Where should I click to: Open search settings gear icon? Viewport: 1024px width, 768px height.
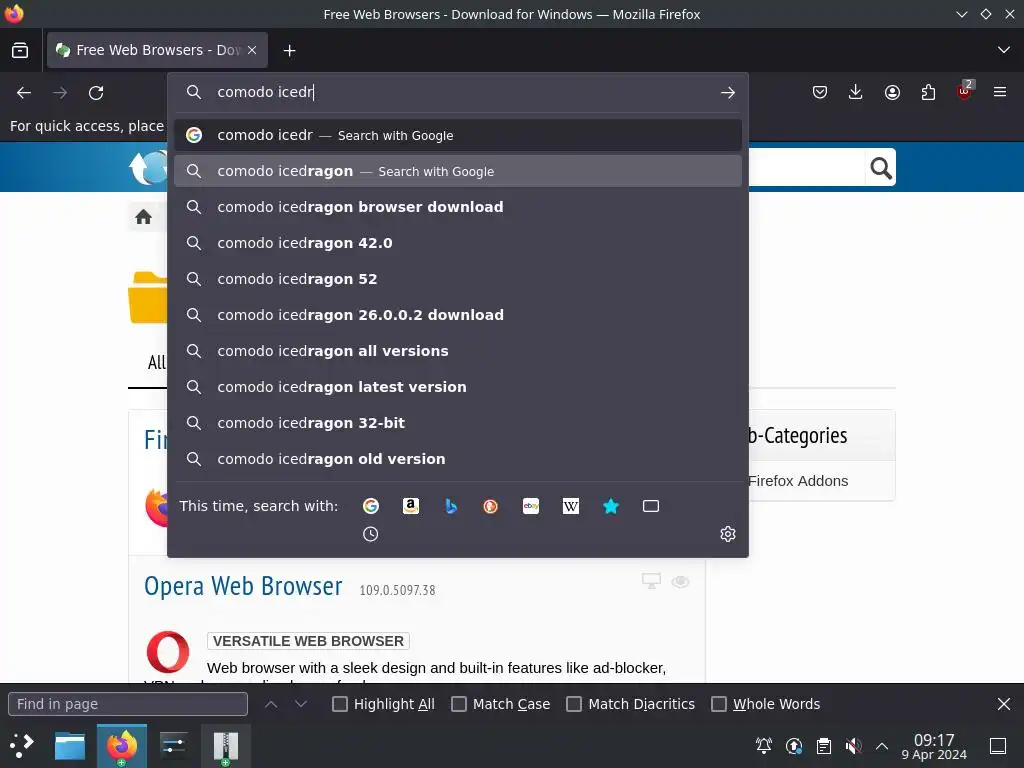click(x=728, y=534)
